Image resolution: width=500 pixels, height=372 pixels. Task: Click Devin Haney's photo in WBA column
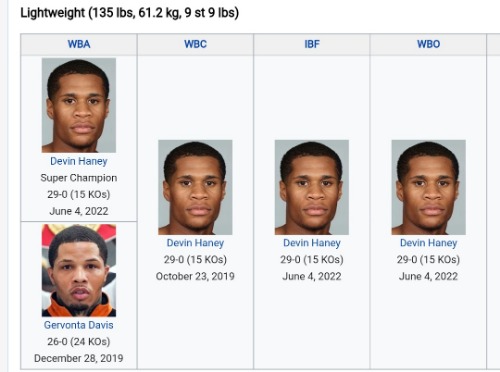pyautogui.click(x=79, y=105)
